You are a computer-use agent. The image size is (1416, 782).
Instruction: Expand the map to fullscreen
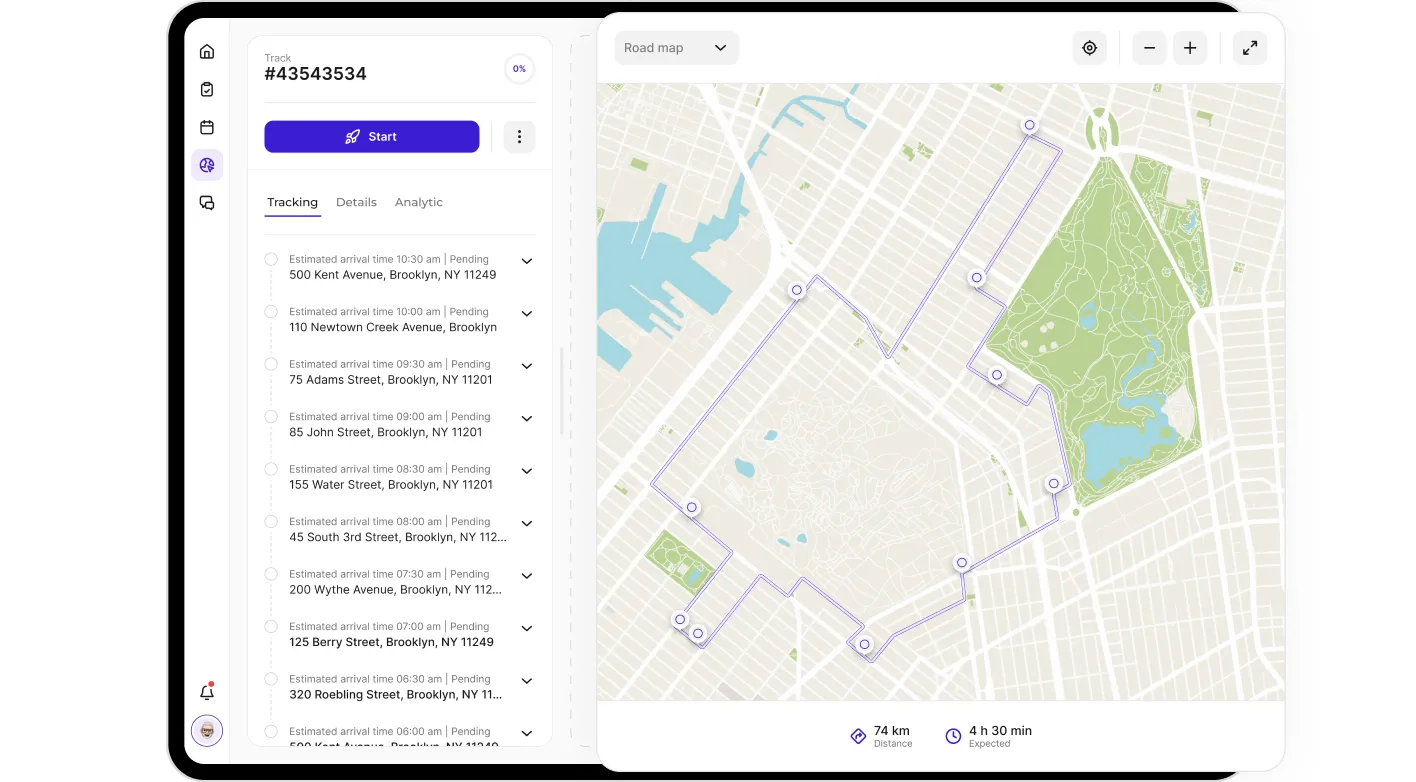[1250, 48]
